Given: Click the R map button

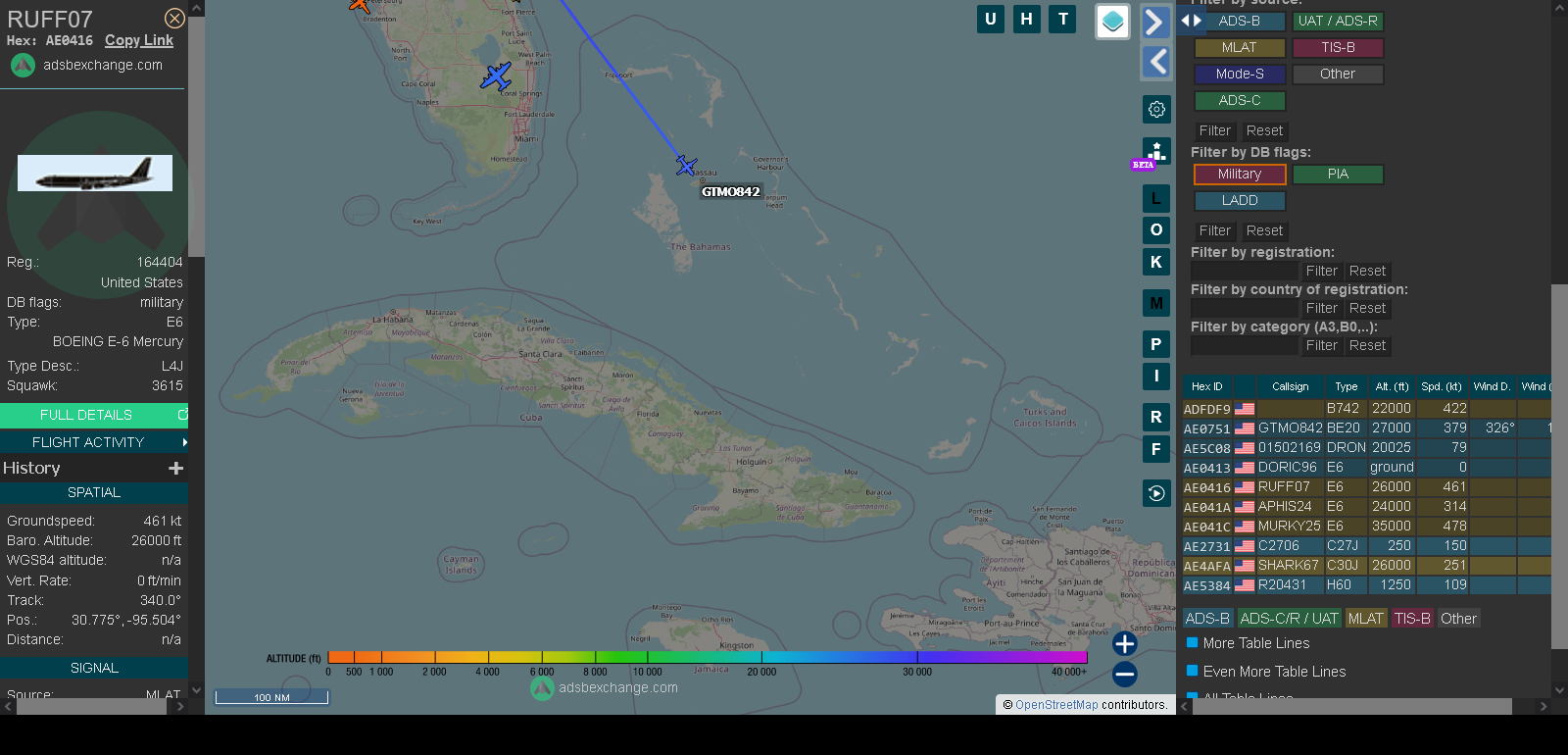Looking at the screenshot, I should [1156, 417].
